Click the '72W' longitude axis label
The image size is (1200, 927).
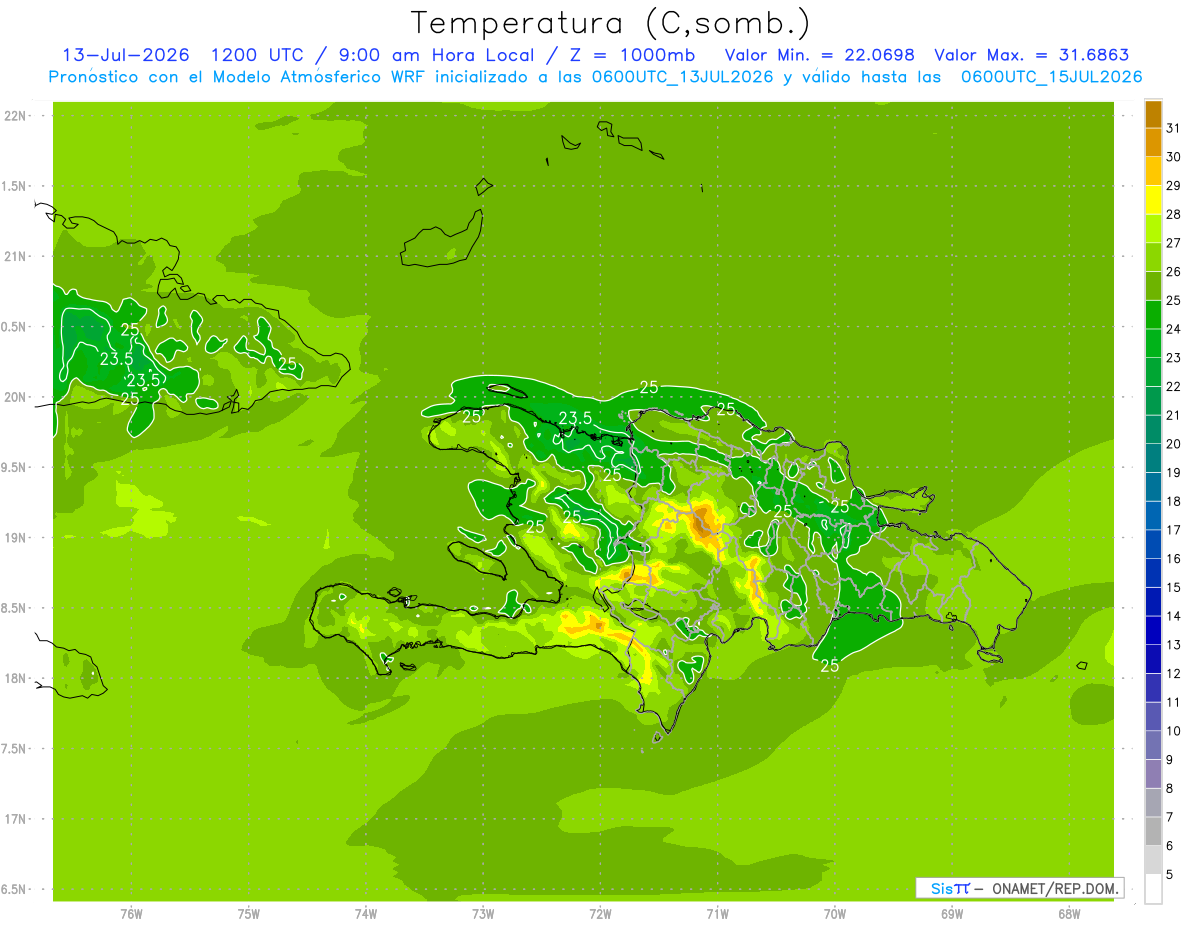(x=600, y=914)
